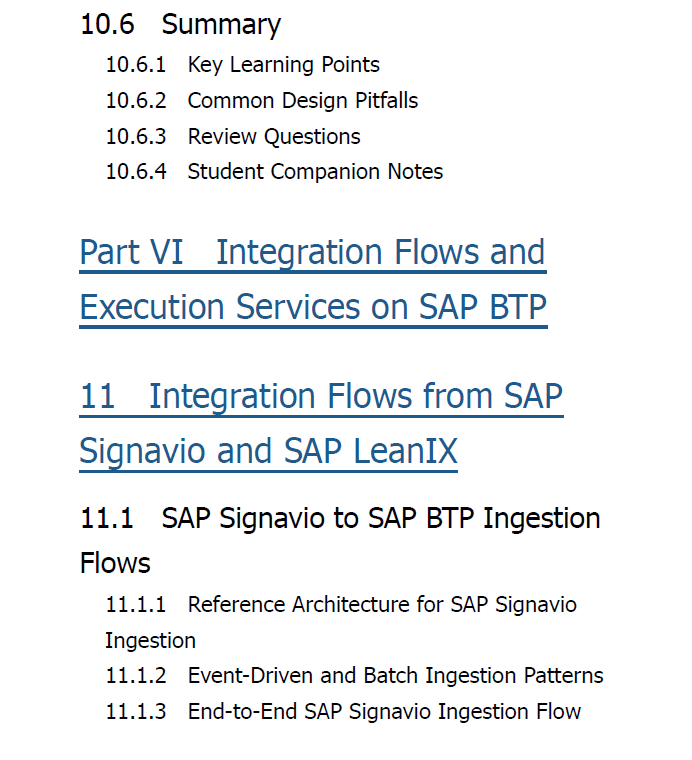Select 11.1.1 Reference Architecture entry
Screen dimensions: 692x760
(x=341, y=622)
